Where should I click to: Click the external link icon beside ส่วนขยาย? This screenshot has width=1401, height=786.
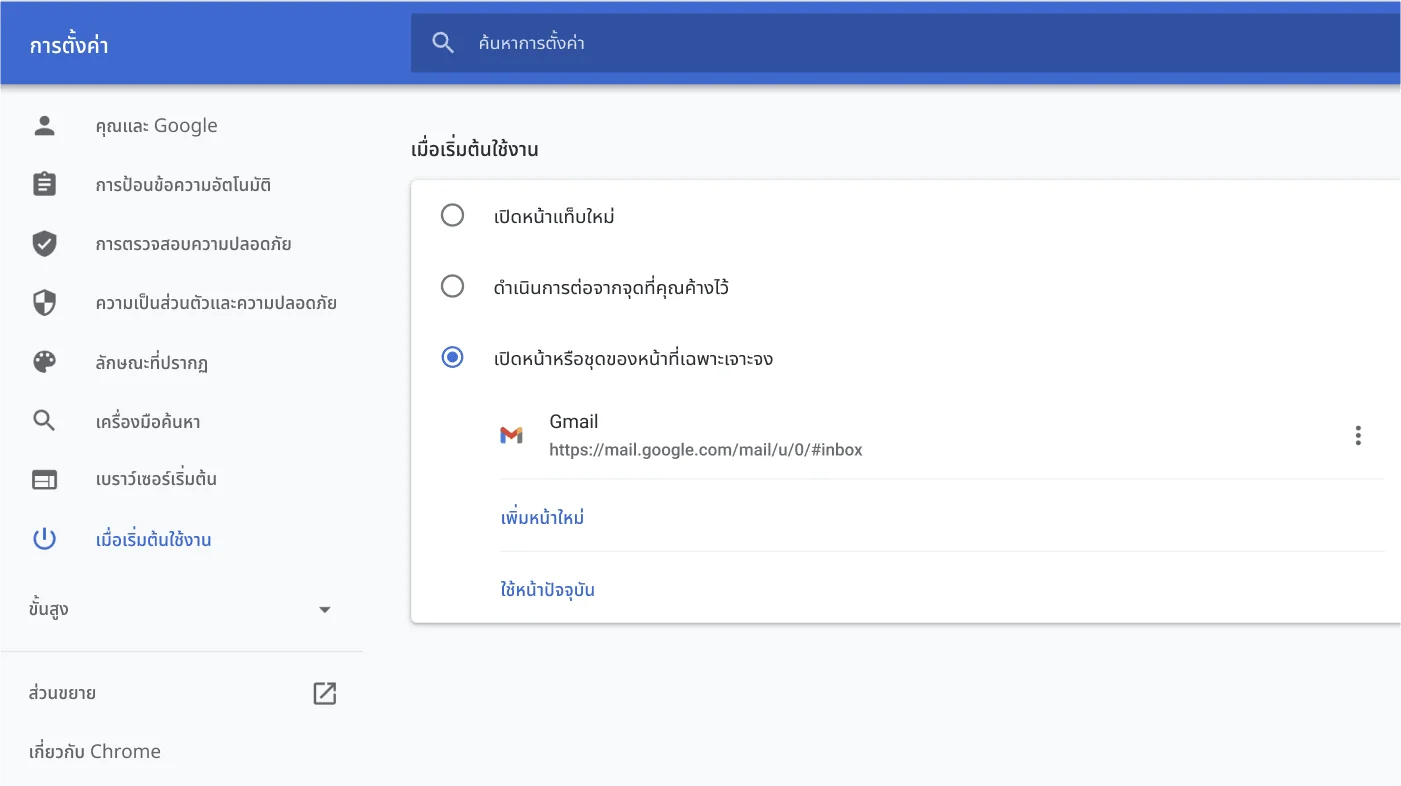point(324,692)
